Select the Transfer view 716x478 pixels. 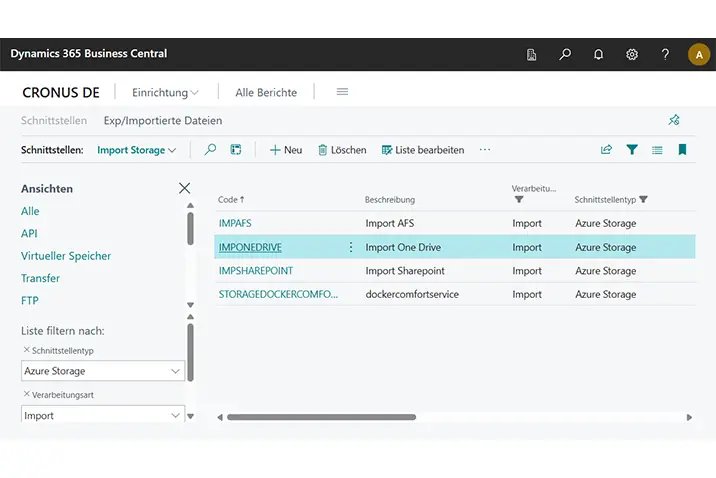[40, 278]
